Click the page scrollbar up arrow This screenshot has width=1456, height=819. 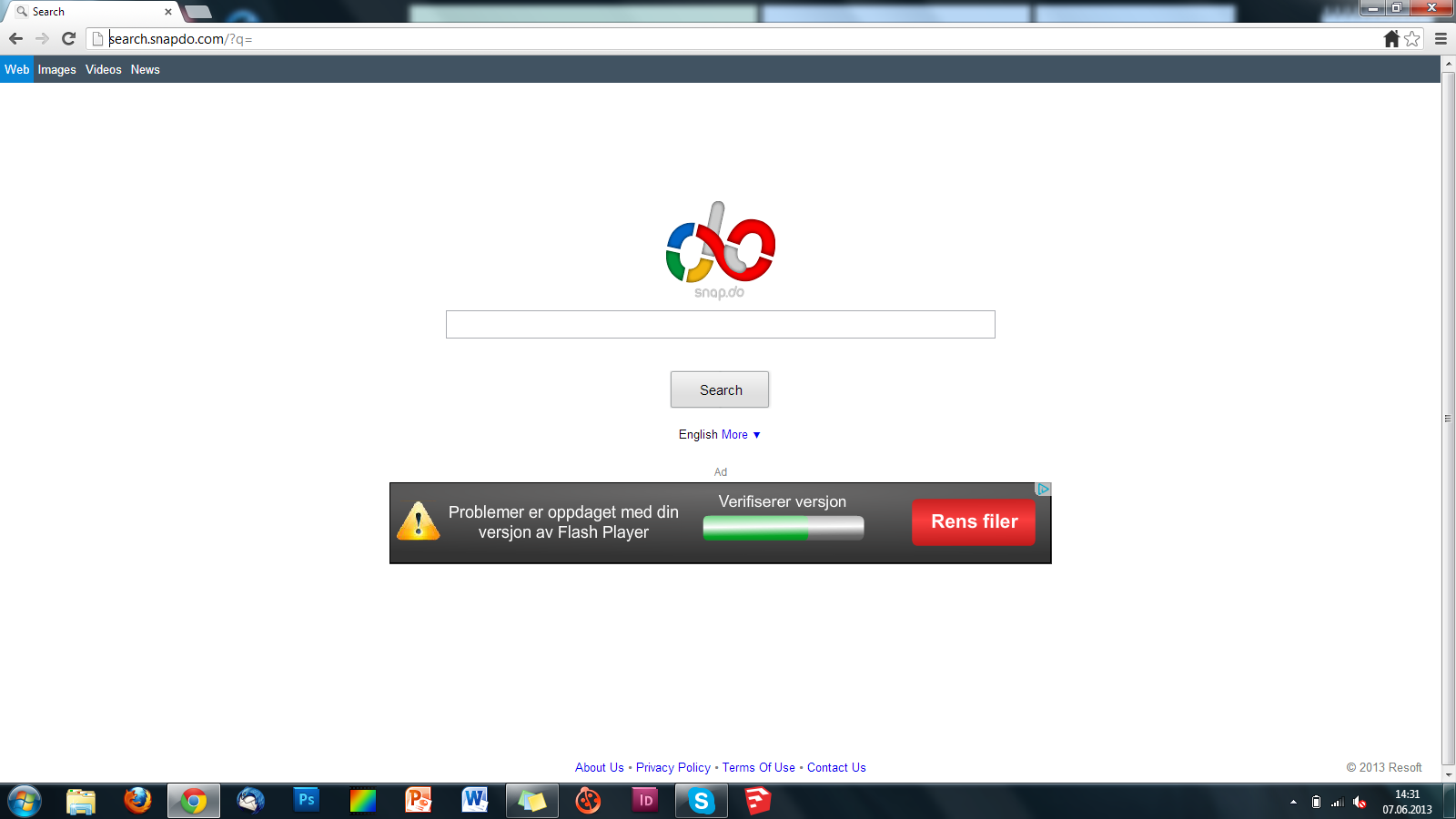click(x=1449, y=64)
